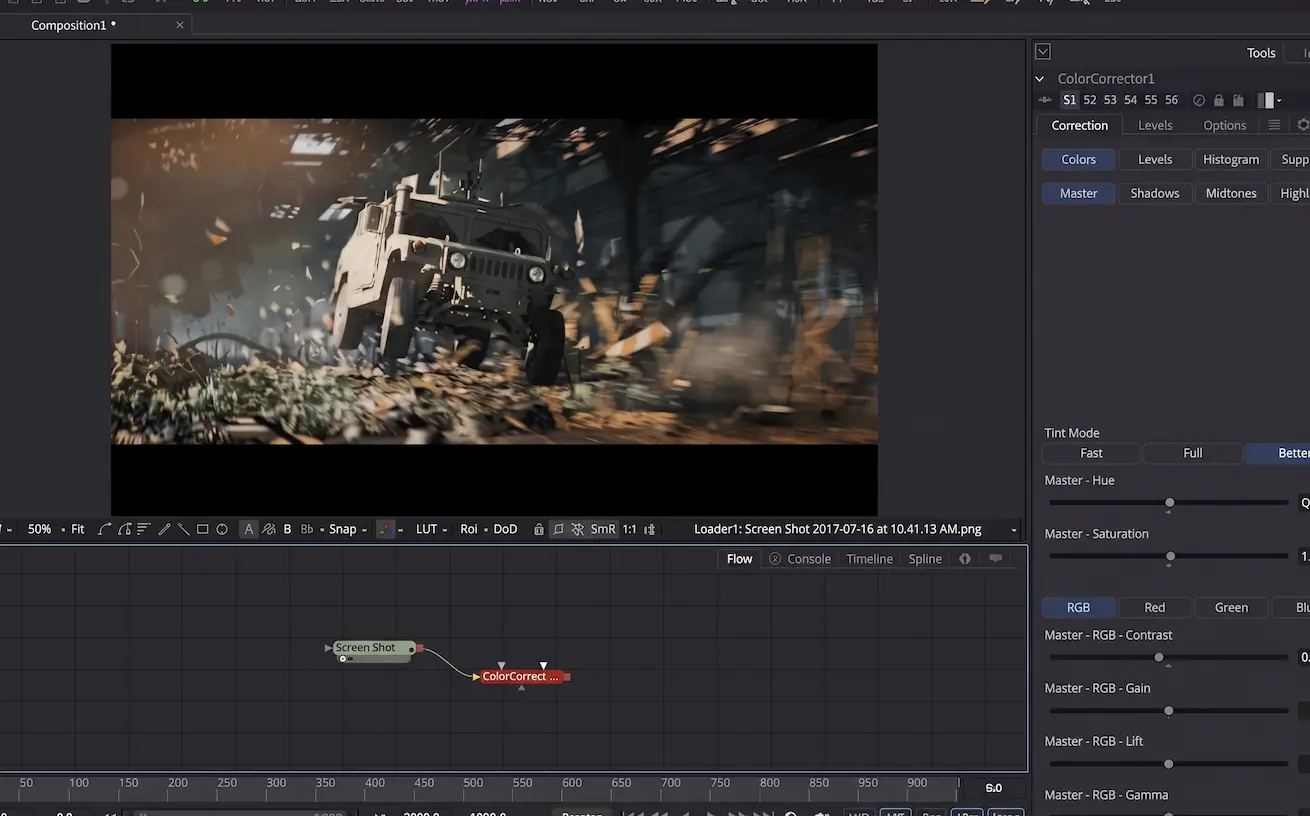Select the Midtones range button
This screenshot has height=816, width=1310.
(x=1231, y=193)
